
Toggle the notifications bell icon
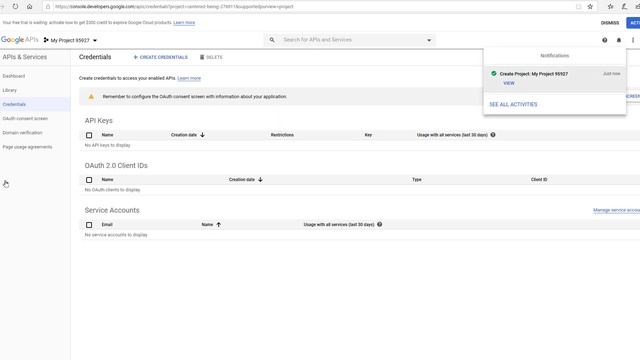pyautogui.click(x=619, y=40)
